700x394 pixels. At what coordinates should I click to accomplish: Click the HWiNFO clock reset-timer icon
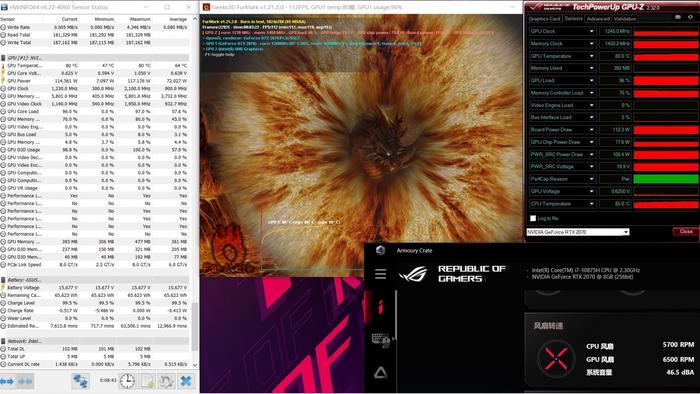(x=127, y=381)
